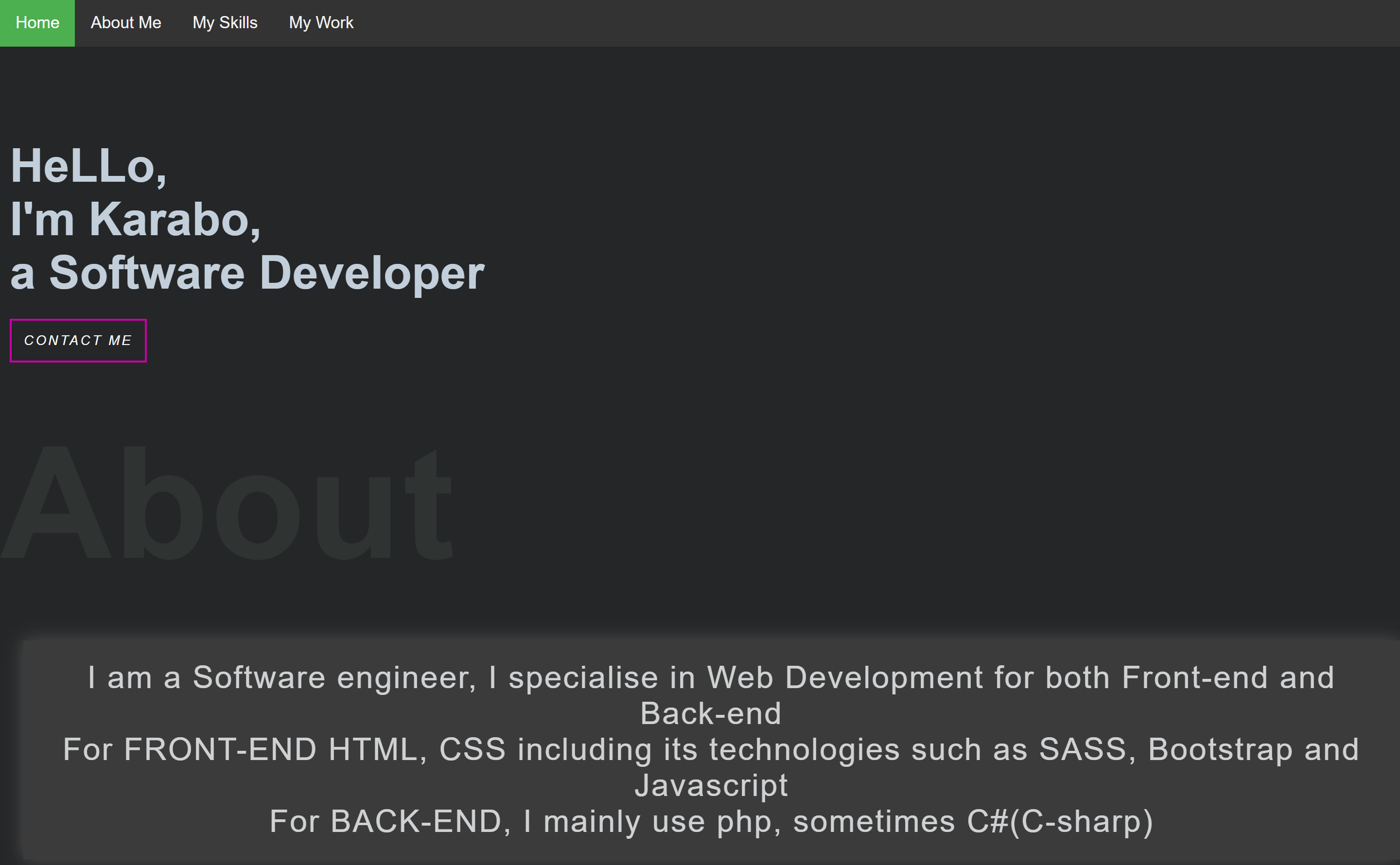
Task: Click the word 'Bootstrap' in the paragraph
Action: click(x=1220, y=750)
